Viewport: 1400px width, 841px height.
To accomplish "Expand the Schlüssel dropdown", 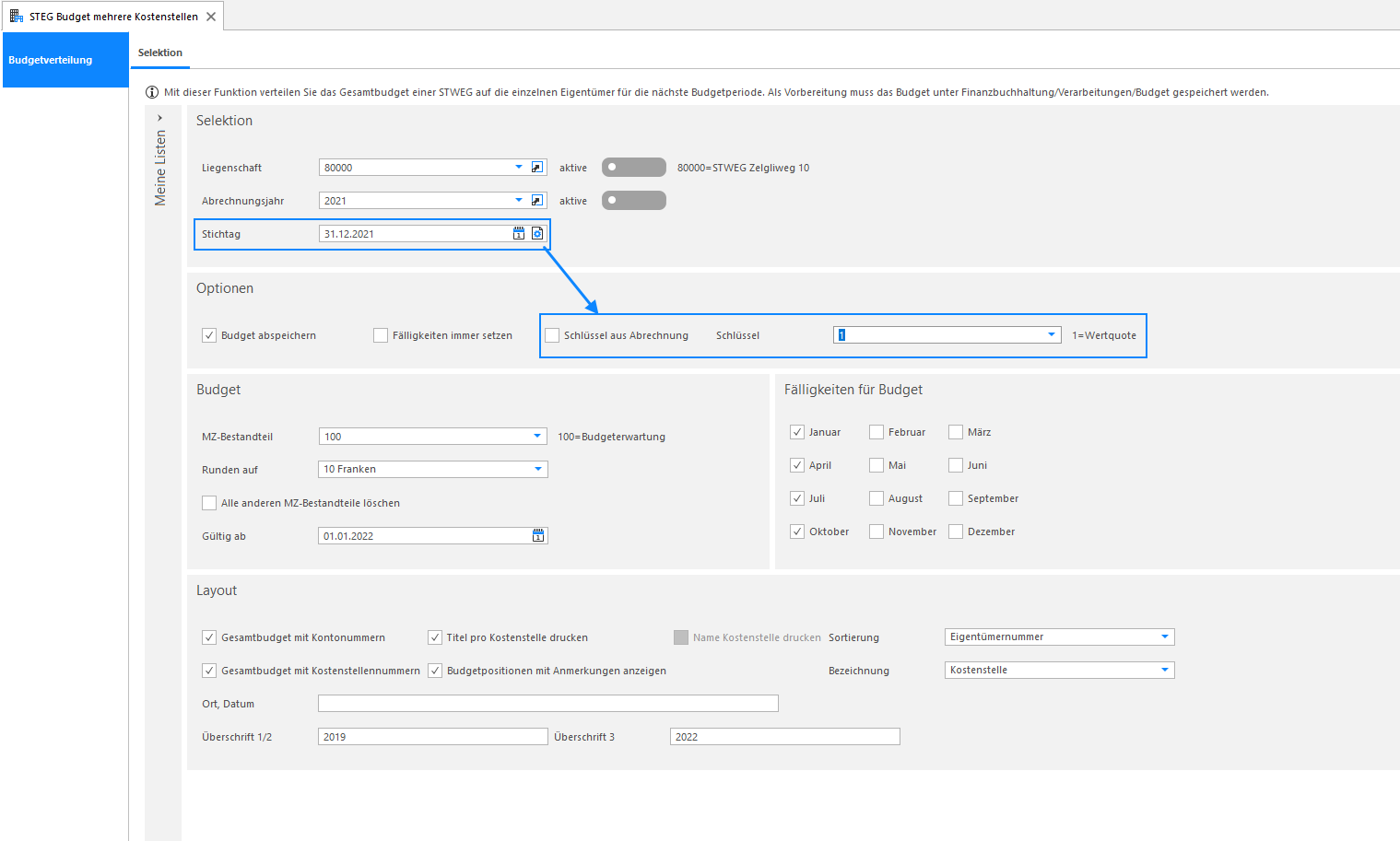I will [x=1052, y=335].
